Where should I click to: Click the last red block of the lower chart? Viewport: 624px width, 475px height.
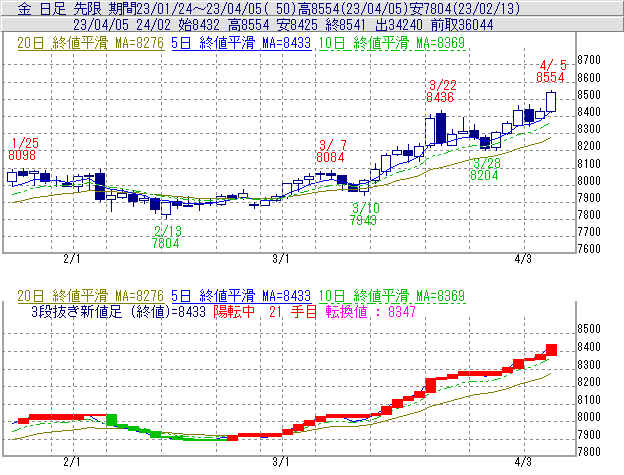pyautogui.click(x=551, y=350)
